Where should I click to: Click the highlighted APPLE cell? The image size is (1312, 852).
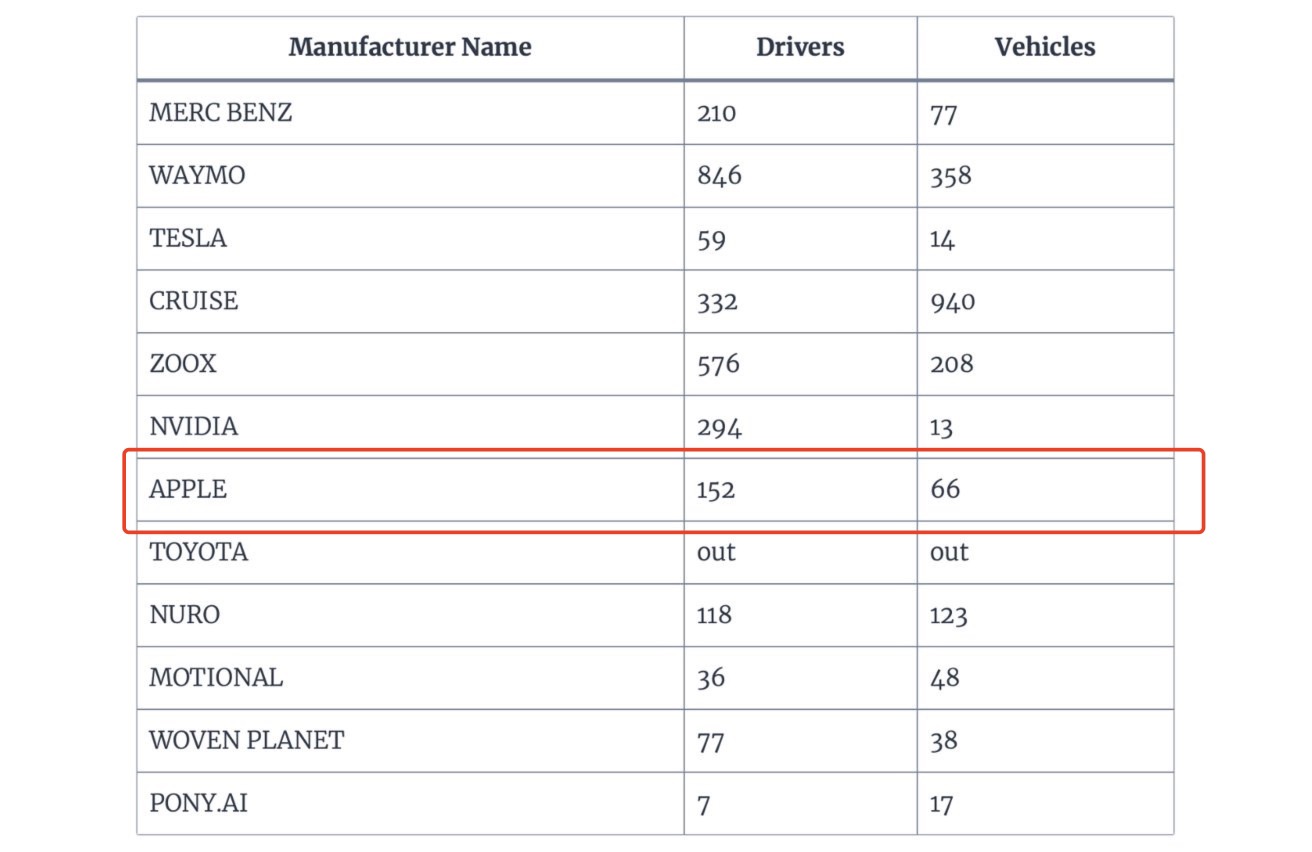point(188,490)
